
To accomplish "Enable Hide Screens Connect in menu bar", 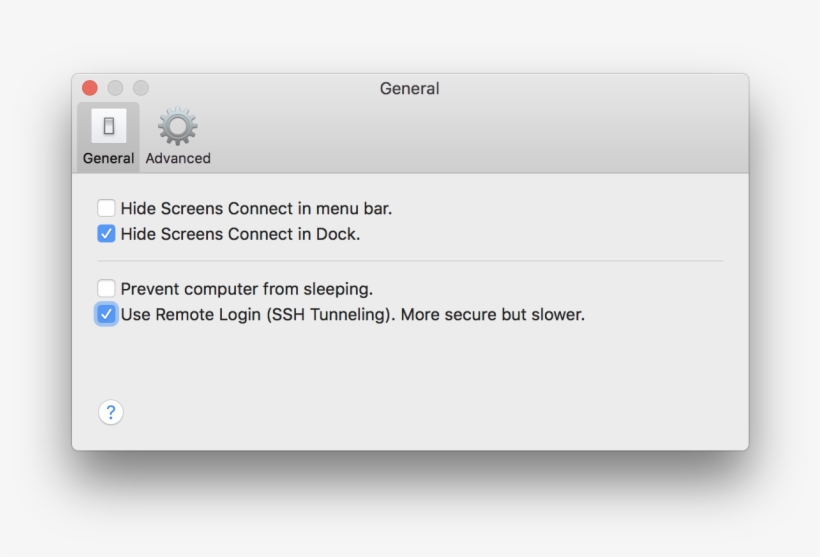I will 106,208.
